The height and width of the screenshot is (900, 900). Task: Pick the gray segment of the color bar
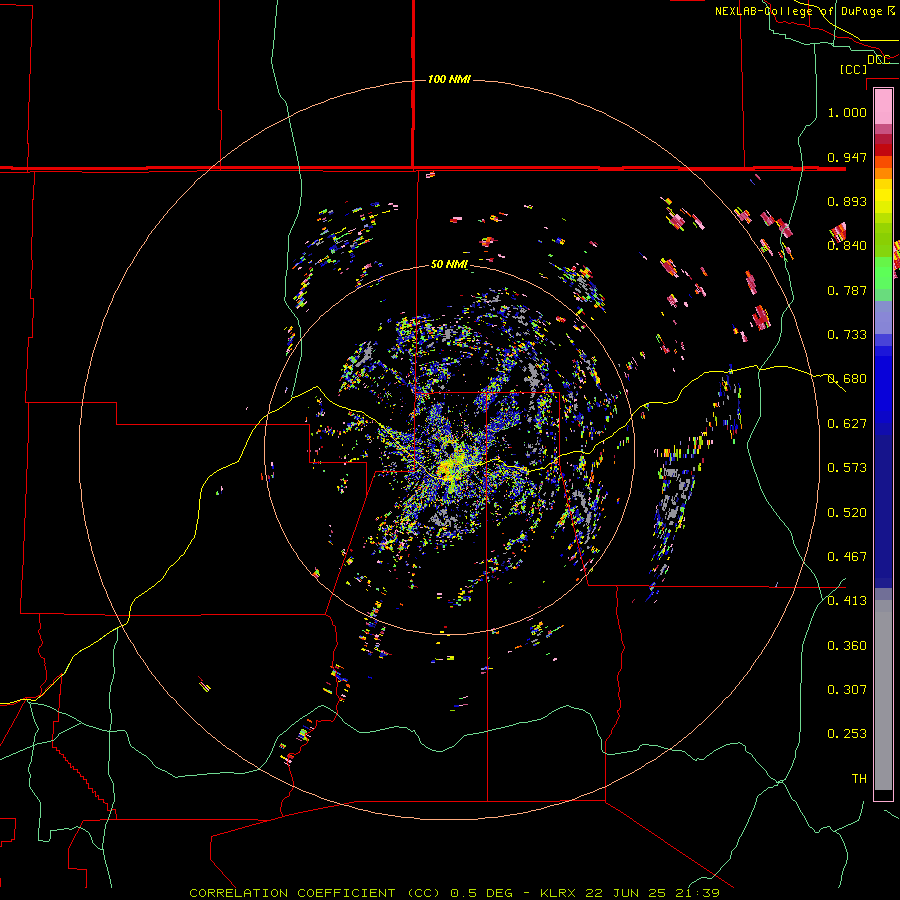point(883,695)
